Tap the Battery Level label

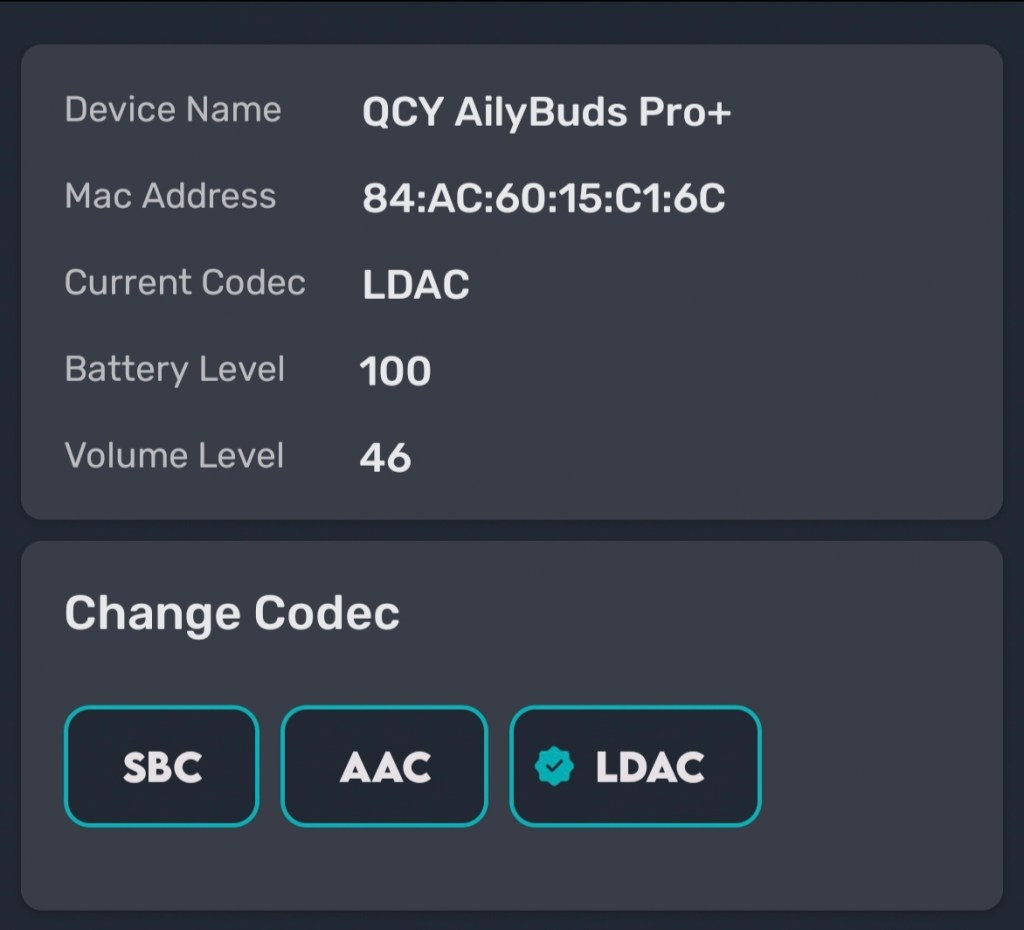pyautogui.click(x=175, y=369)
